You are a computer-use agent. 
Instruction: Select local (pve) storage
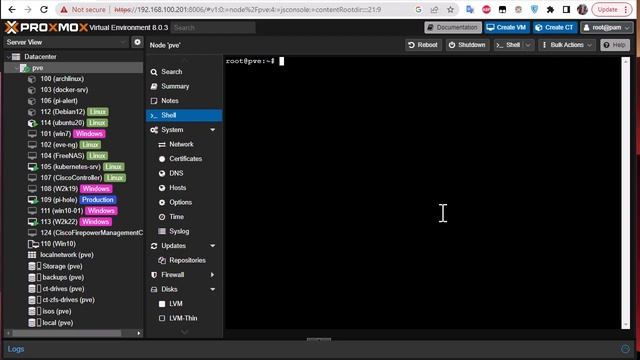(58, 323)
